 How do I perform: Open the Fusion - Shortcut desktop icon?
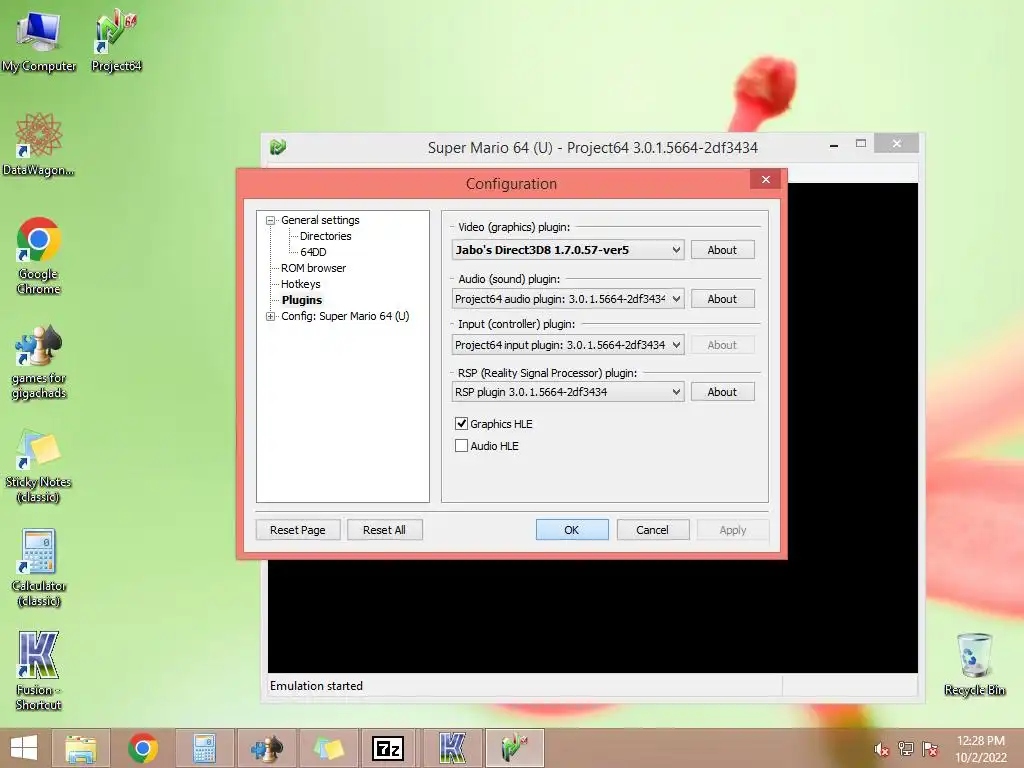(39, 671)
